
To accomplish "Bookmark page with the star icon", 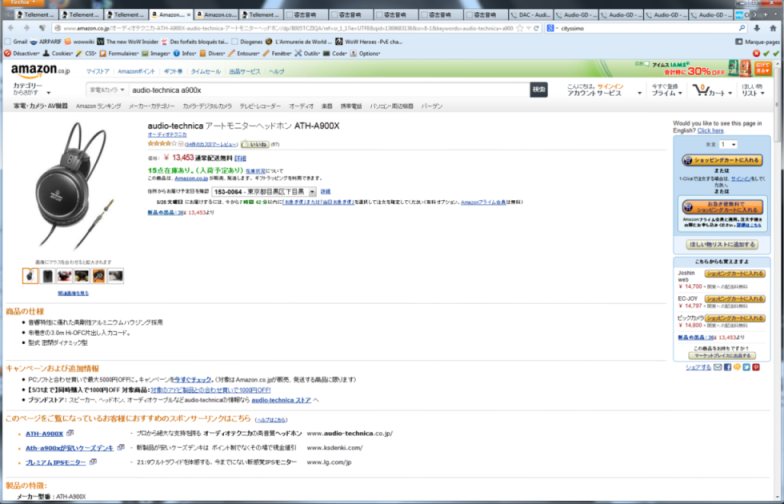I will pyautogui.click(x=520, y=28).
